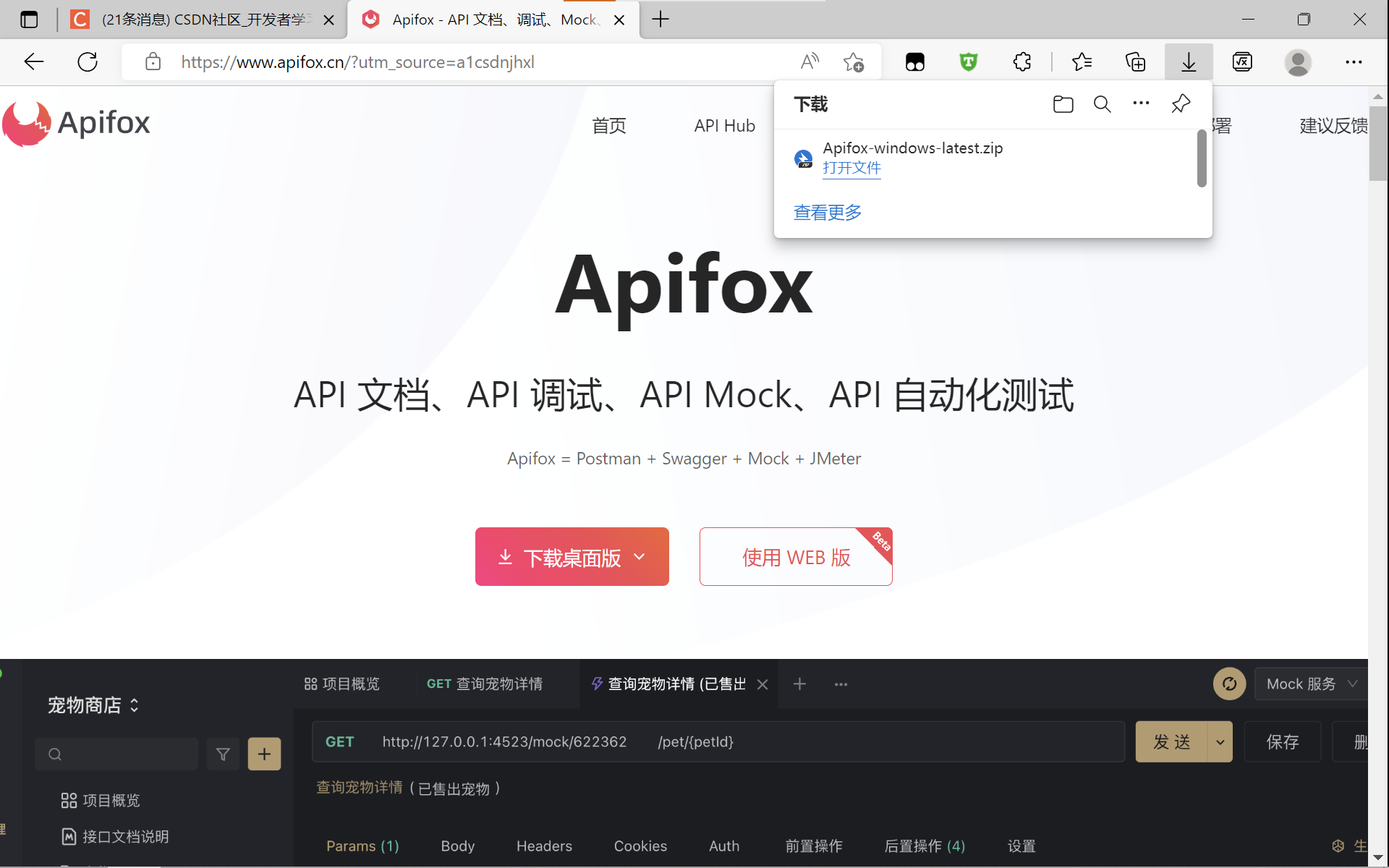Open the Favorites list icon
Screen dimensions: 1389x868
point(1082,62)
